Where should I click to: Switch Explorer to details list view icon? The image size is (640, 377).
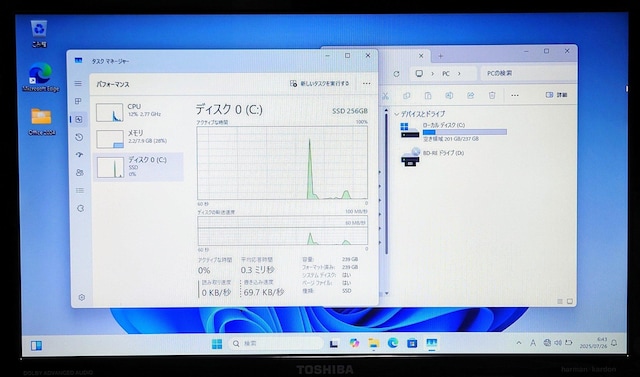560,302
